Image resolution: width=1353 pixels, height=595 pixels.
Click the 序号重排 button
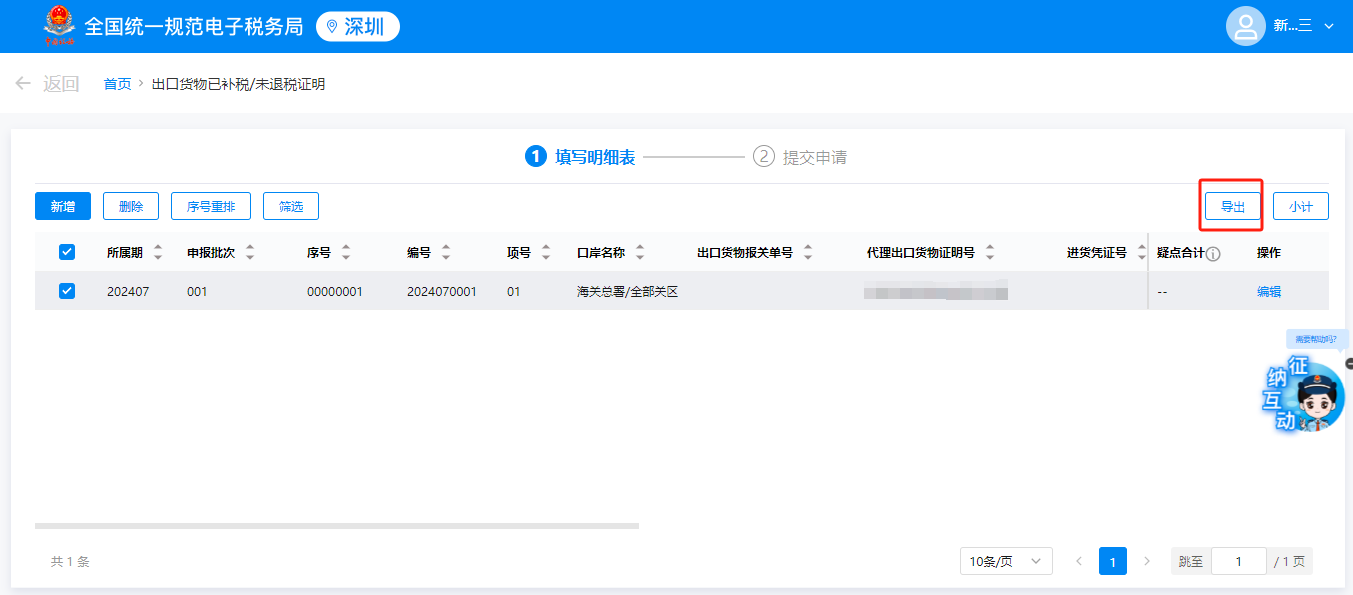tap(211, 206)
